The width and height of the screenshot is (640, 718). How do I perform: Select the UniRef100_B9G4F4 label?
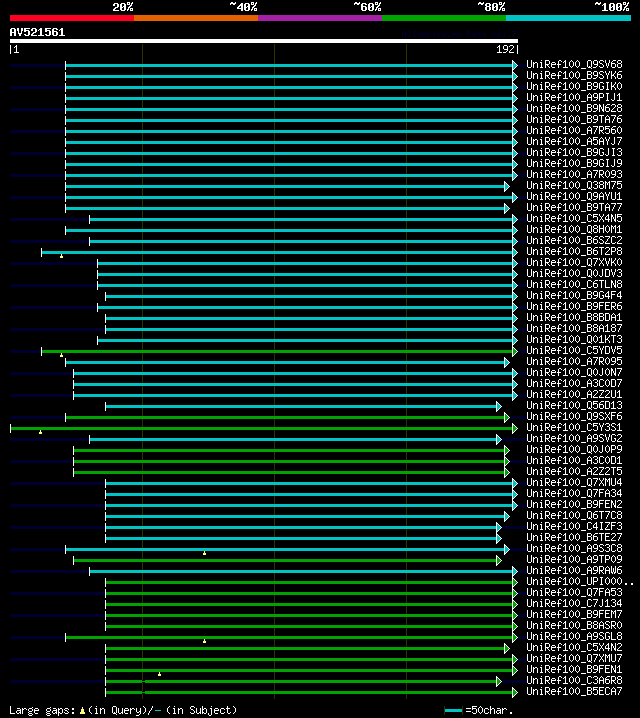pyautogui.click(x=574, y=295)
